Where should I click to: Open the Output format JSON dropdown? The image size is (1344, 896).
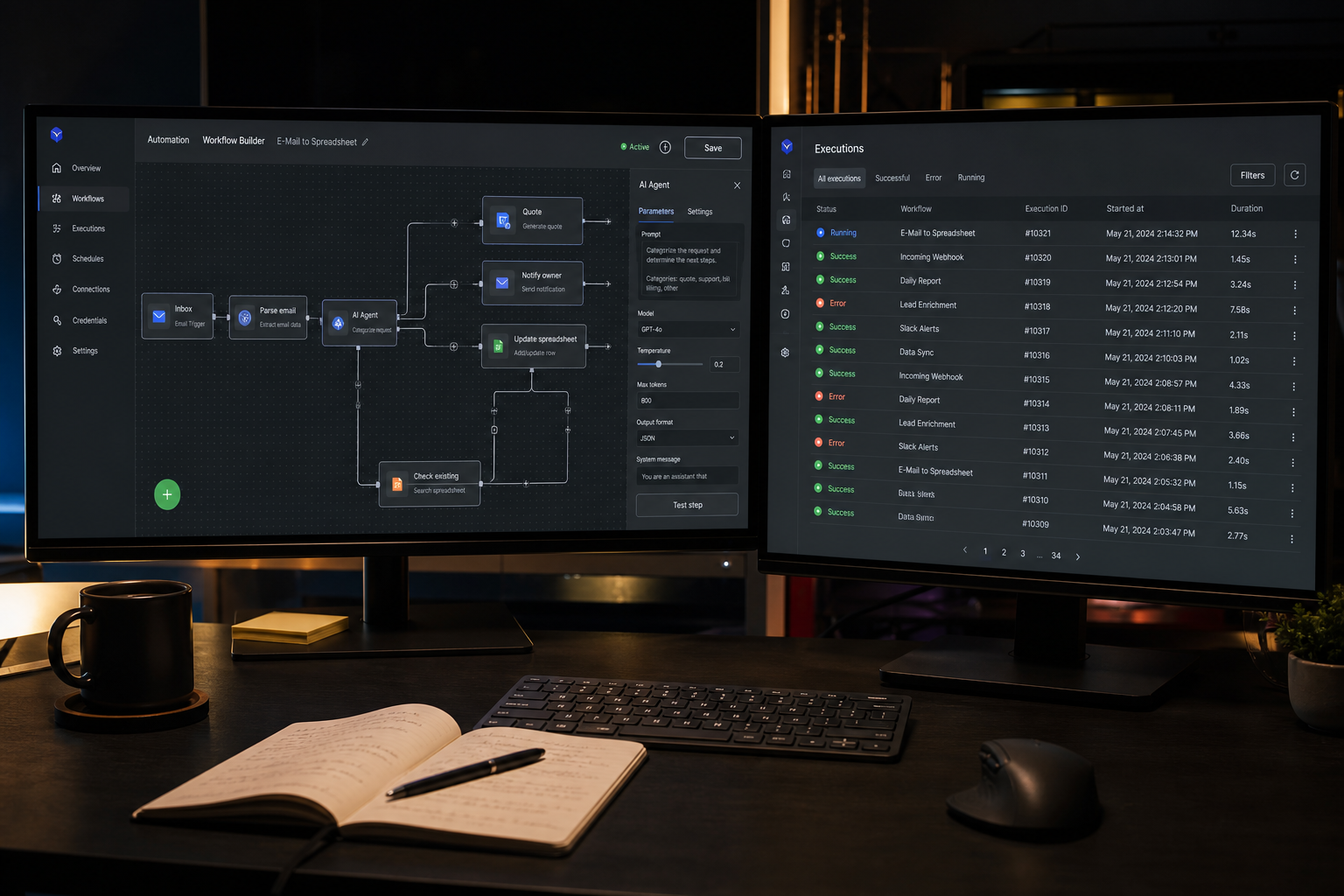tap(688, 437)
